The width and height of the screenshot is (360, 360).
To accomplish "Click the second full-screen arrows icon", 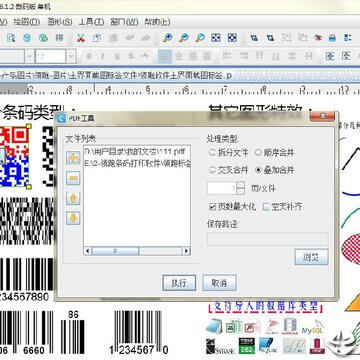I will [x=232, y=38].
